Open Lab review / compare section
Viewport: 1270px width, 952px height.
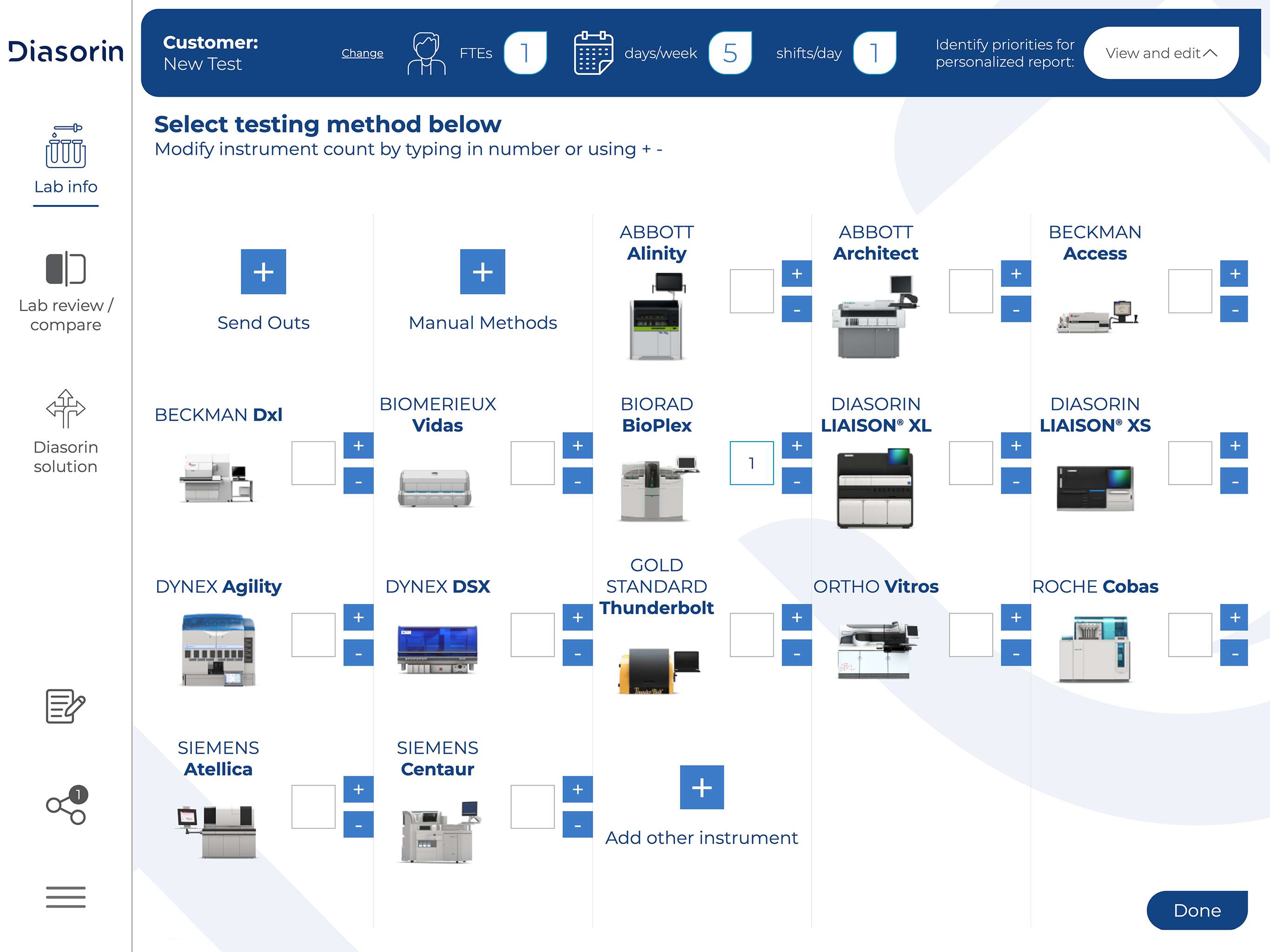coord(66,291)
